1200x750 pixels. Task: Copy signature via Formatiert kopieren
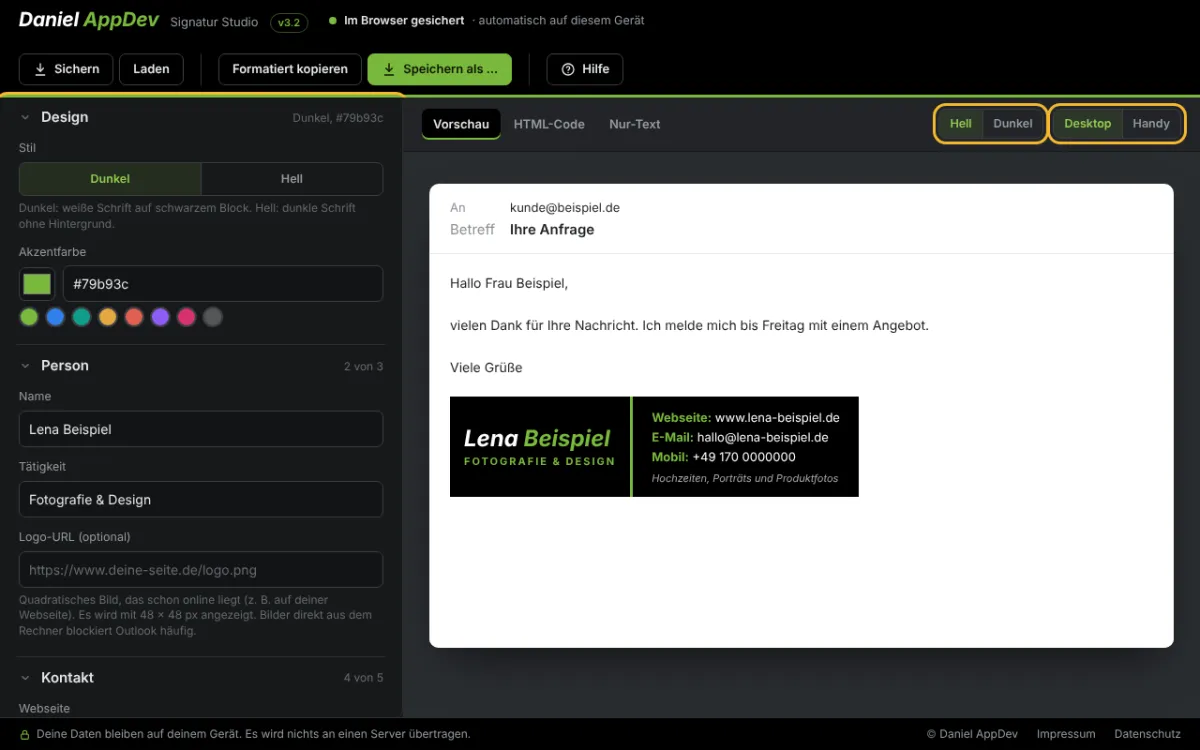coord(290,69)
